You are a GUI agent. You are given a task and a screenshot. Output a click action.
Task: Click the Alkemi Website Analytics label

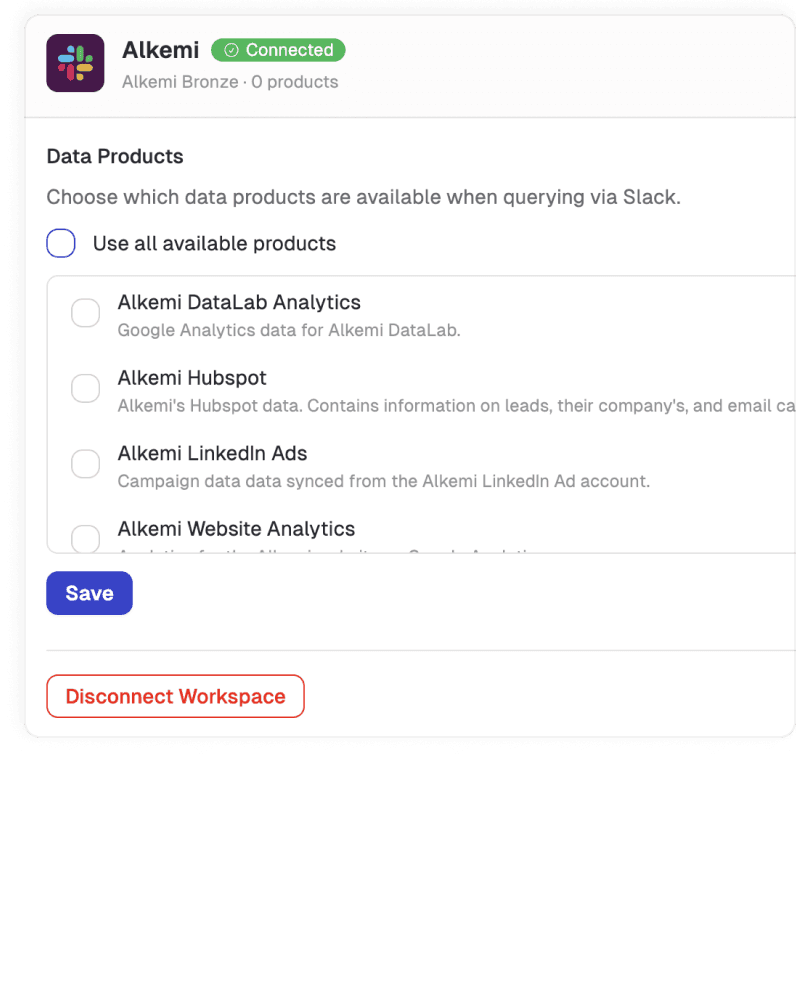(x=234, y=529)
